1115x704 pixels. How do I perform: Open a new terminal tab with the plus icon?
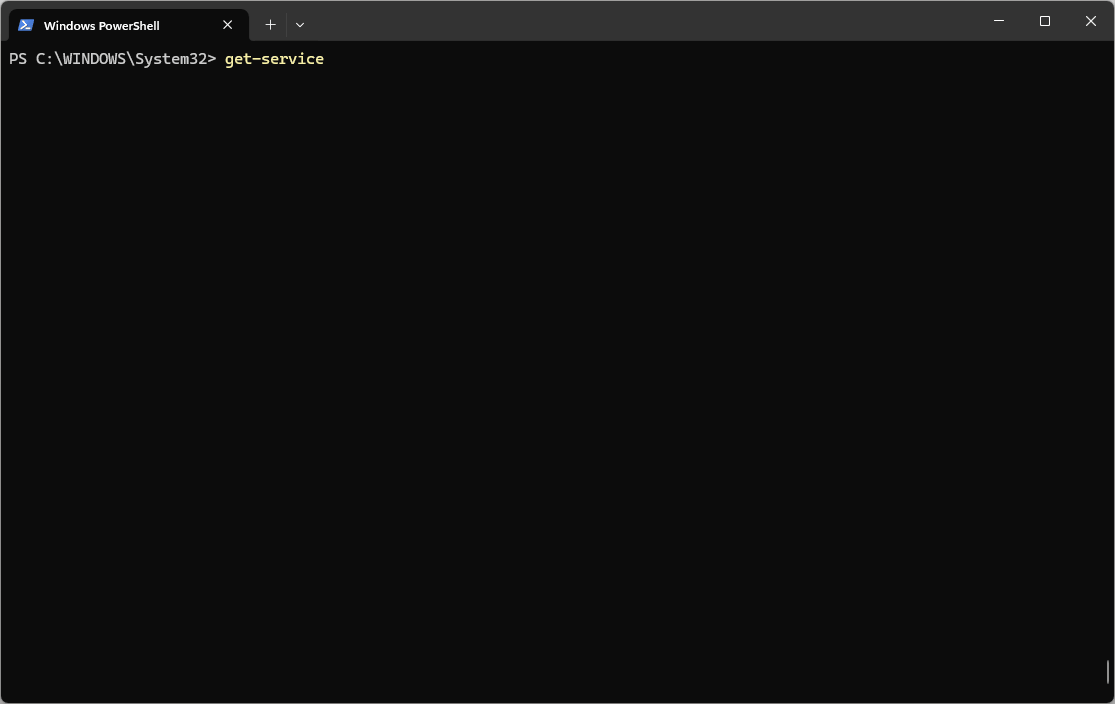(x=270, y=24)
